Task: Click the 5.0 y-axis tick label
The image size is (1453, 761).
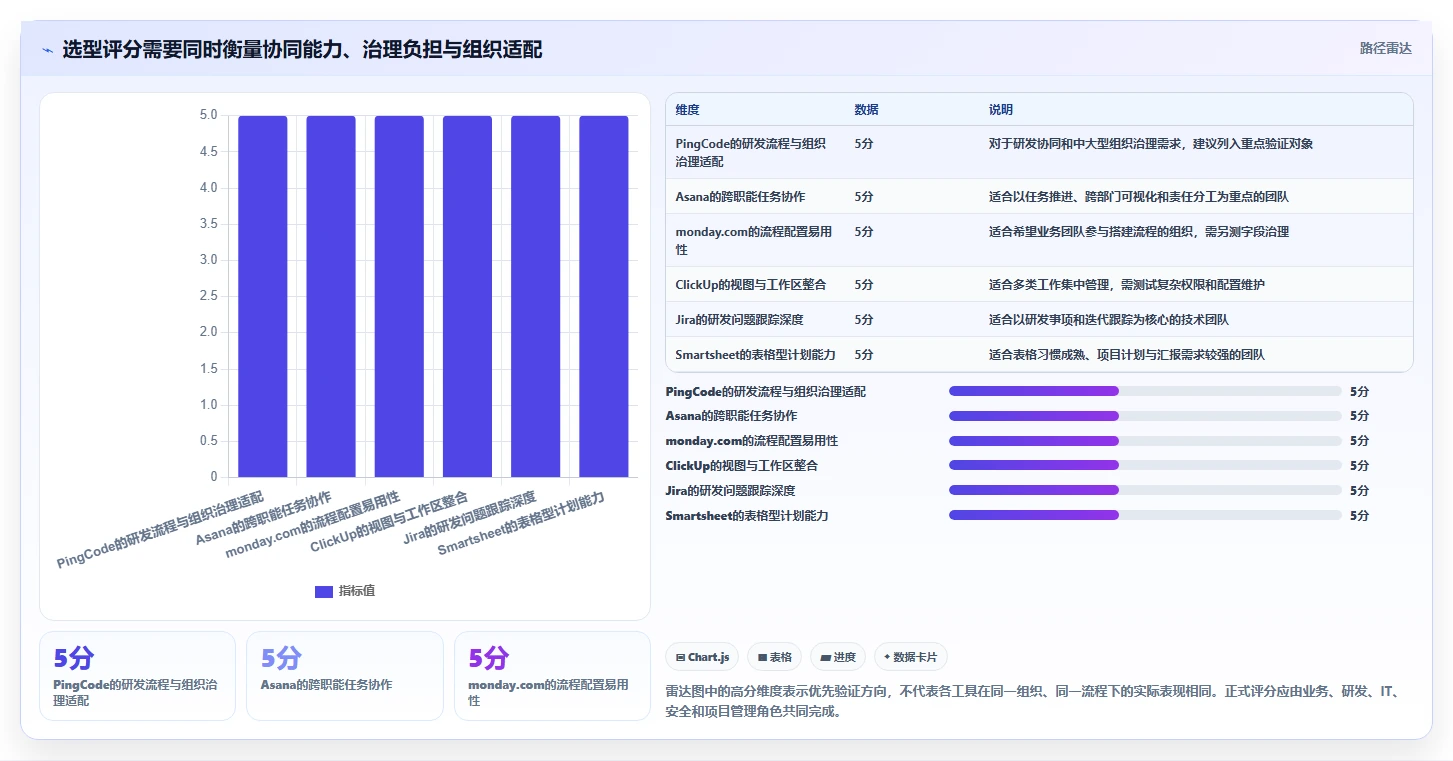Action: [209, 116]
